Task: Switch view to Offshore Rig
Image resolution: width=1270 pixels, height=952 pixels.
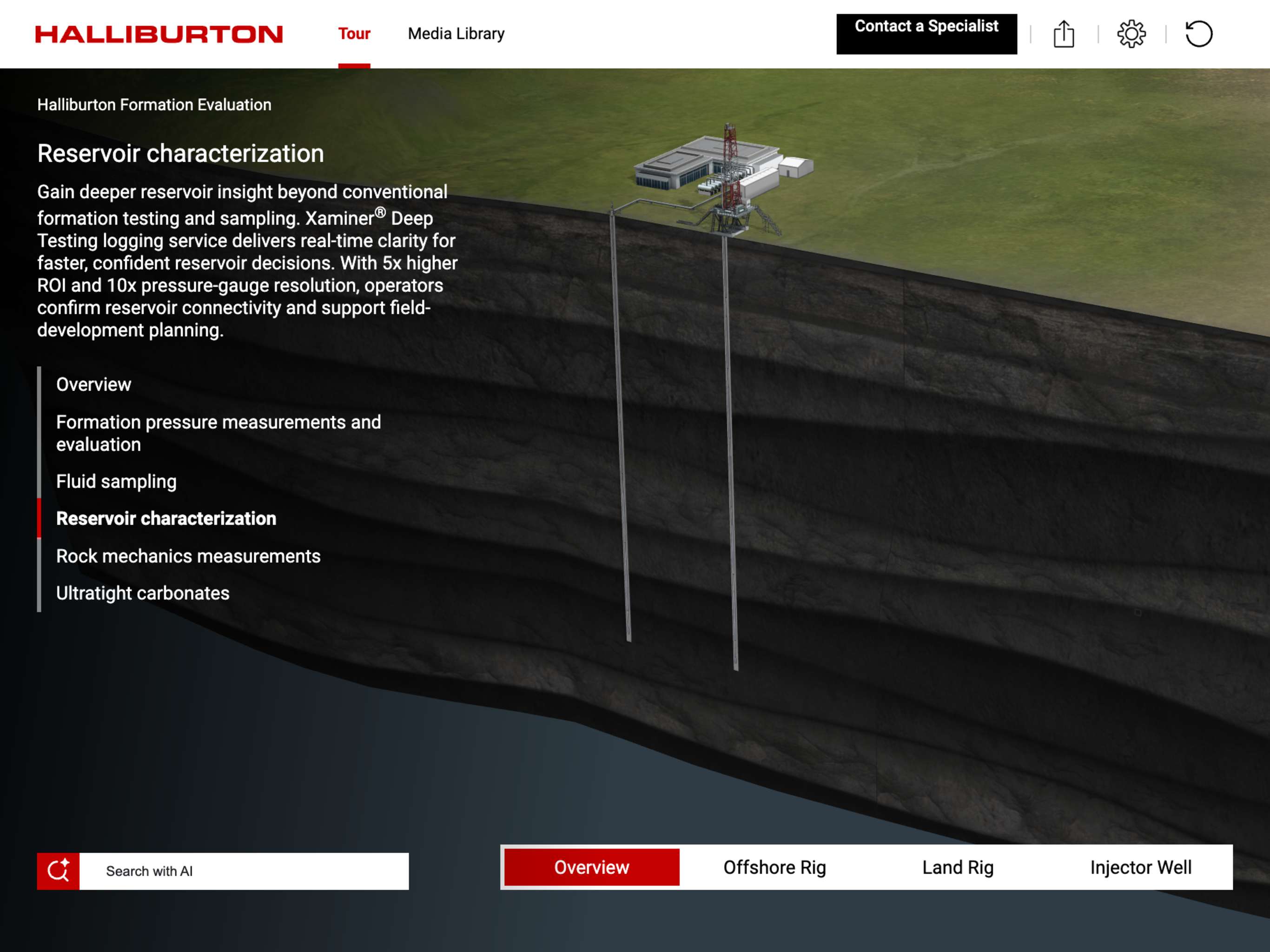Action: (774, 867)
